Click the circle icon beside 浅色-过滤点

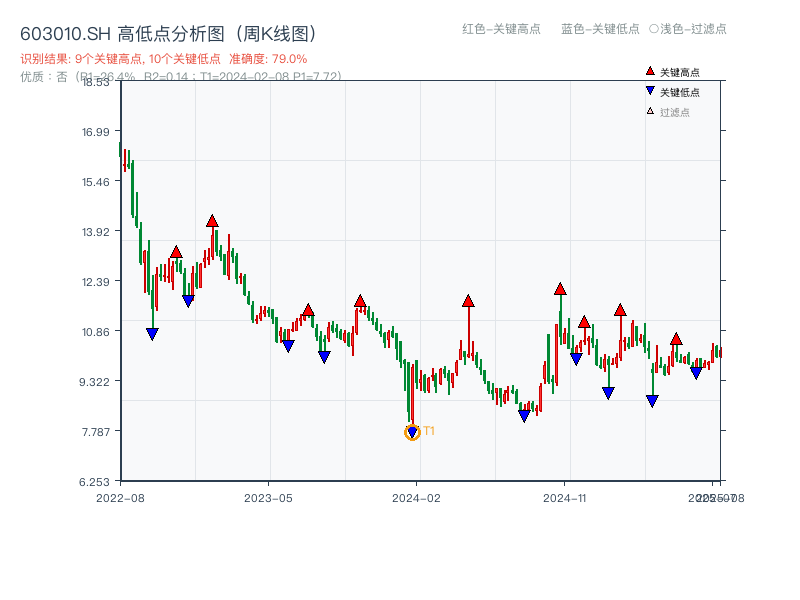click(651, 30)
